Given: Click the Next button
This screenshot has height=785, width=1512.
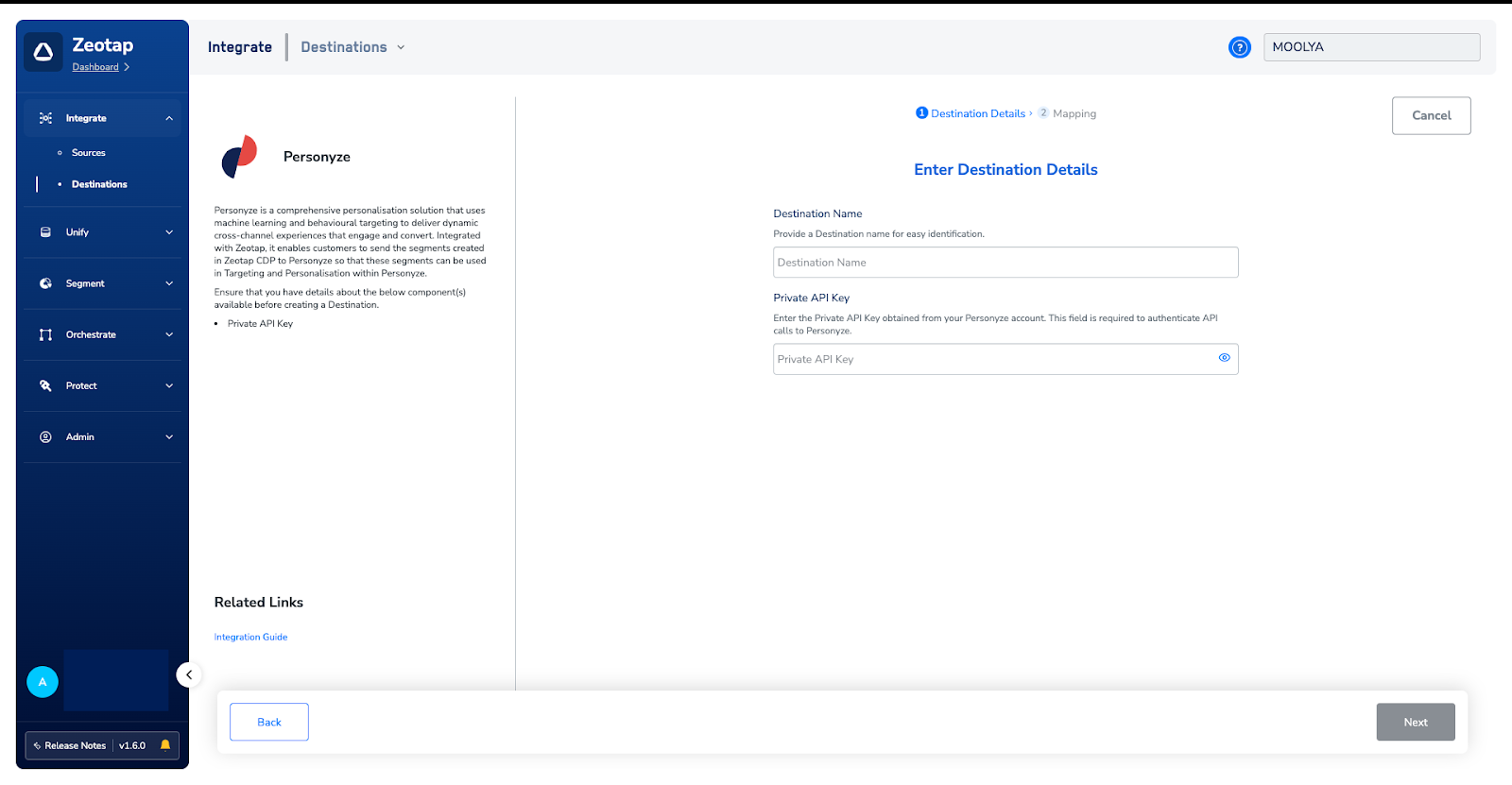Looking at the screenshot, I should 1416,722.
